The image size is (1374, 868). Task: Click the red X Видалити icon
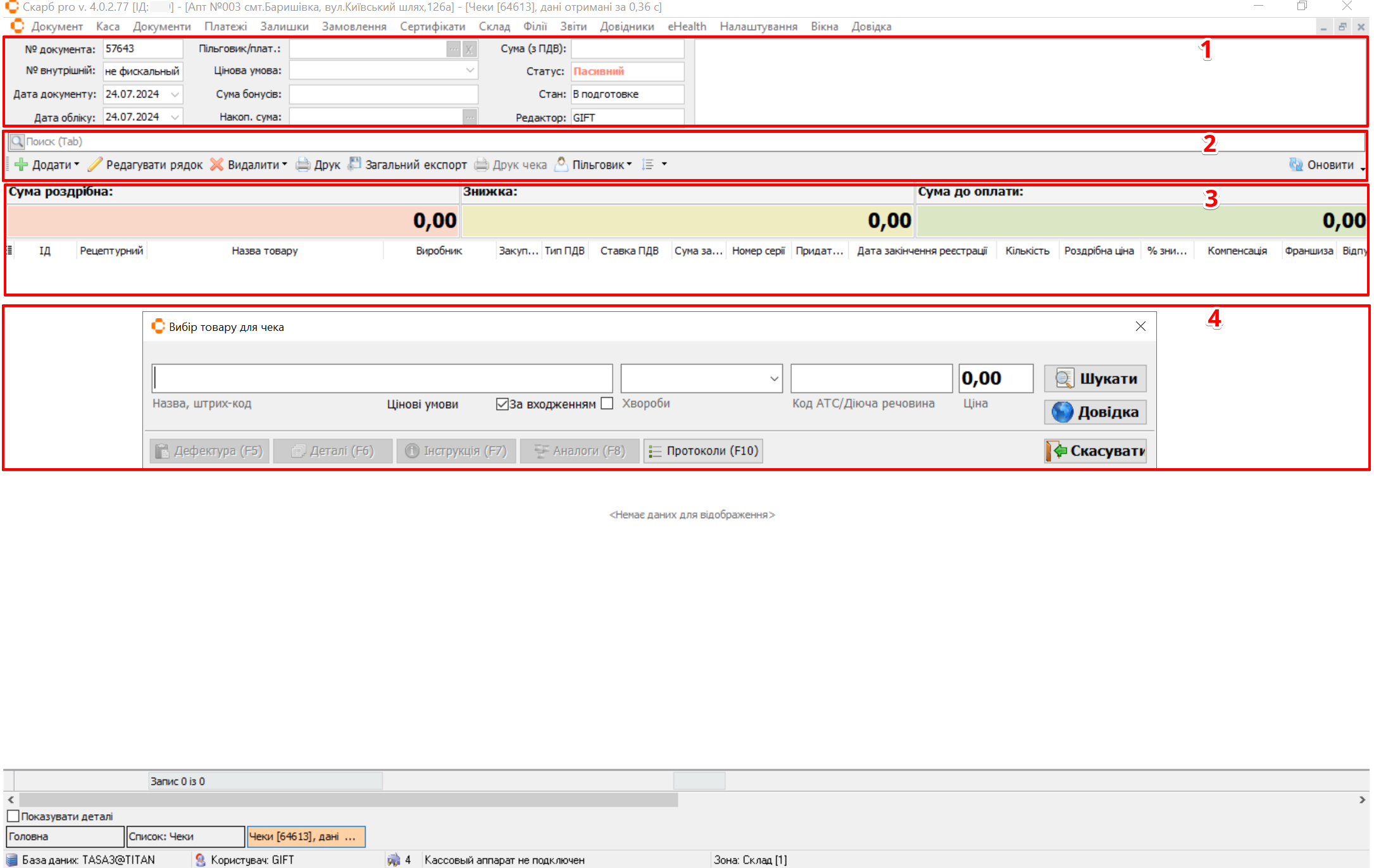tap(216, 164)
